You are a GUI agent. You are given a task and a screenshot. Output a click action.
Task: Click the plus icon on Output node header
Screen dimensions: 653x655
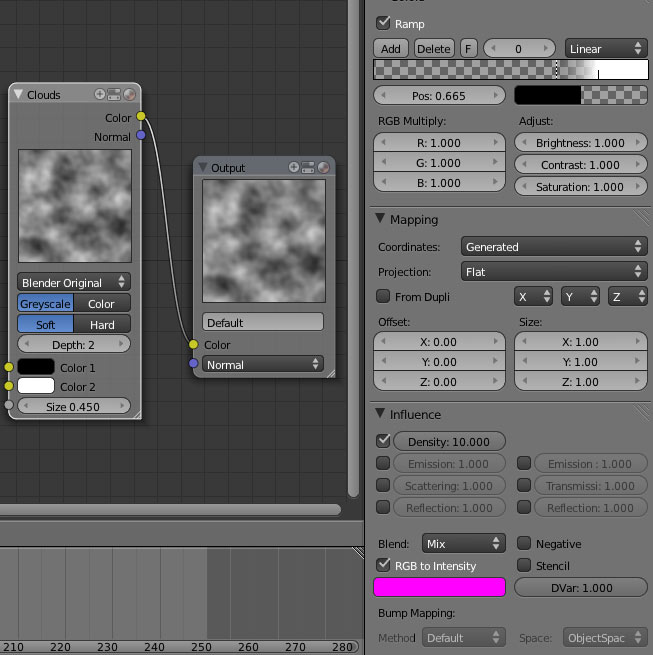(294, 167)
